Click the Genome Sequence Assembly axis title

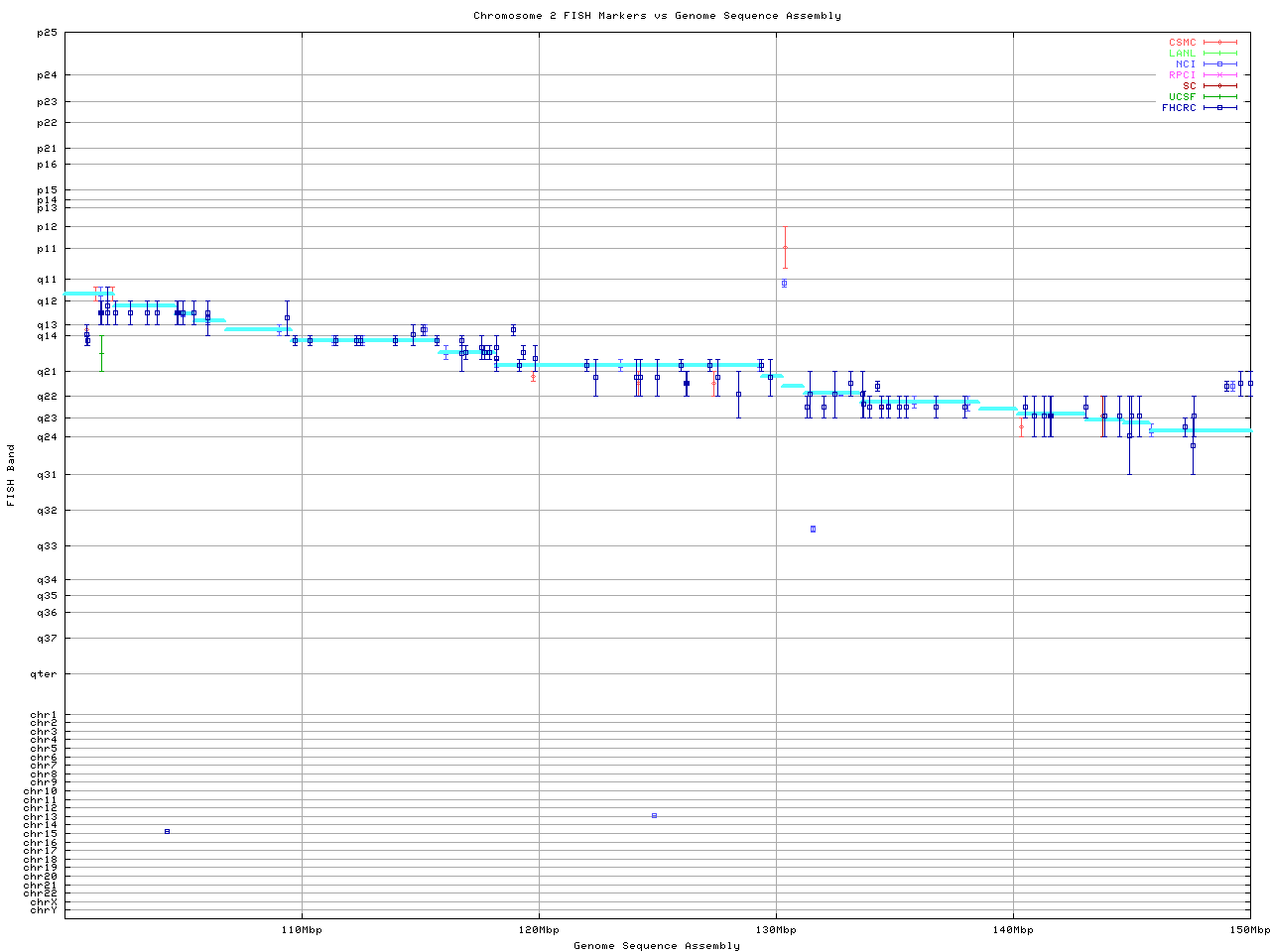point(657,946)
